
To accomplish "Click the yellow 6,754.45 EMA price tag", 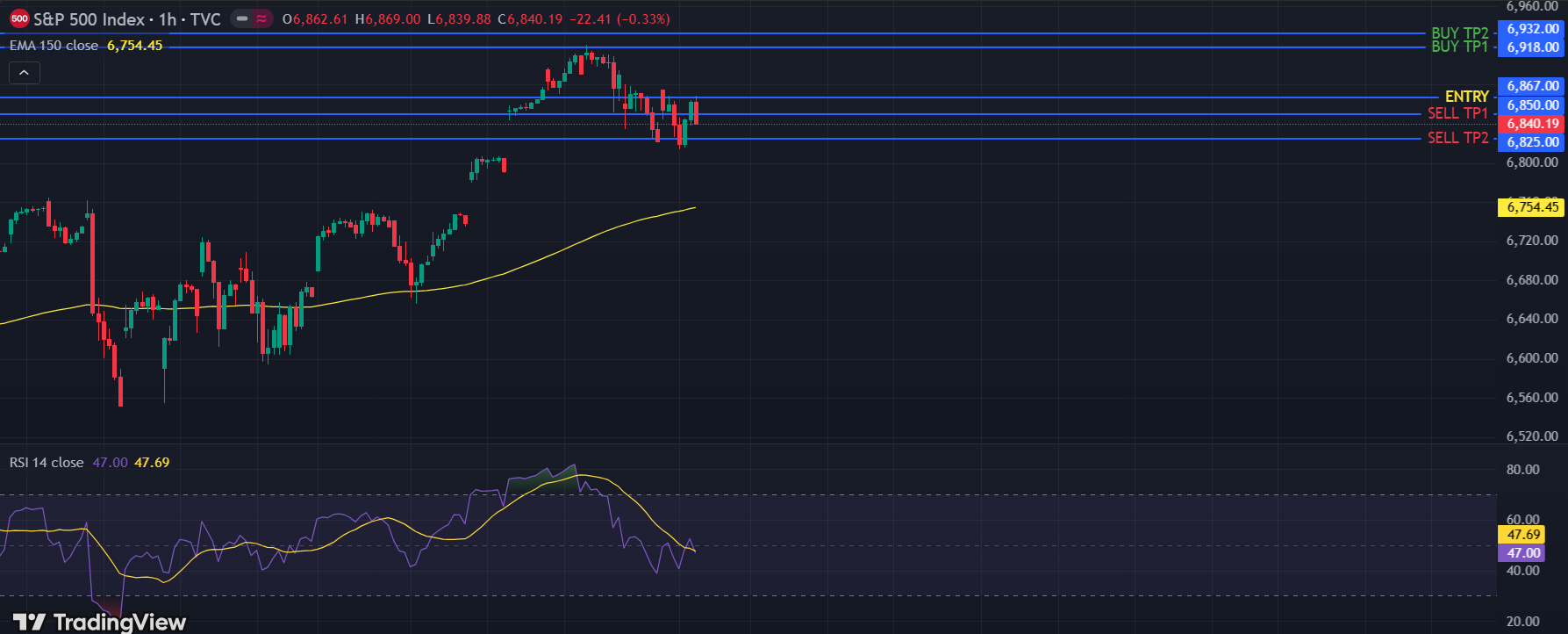I will (x=1532, y=207).
